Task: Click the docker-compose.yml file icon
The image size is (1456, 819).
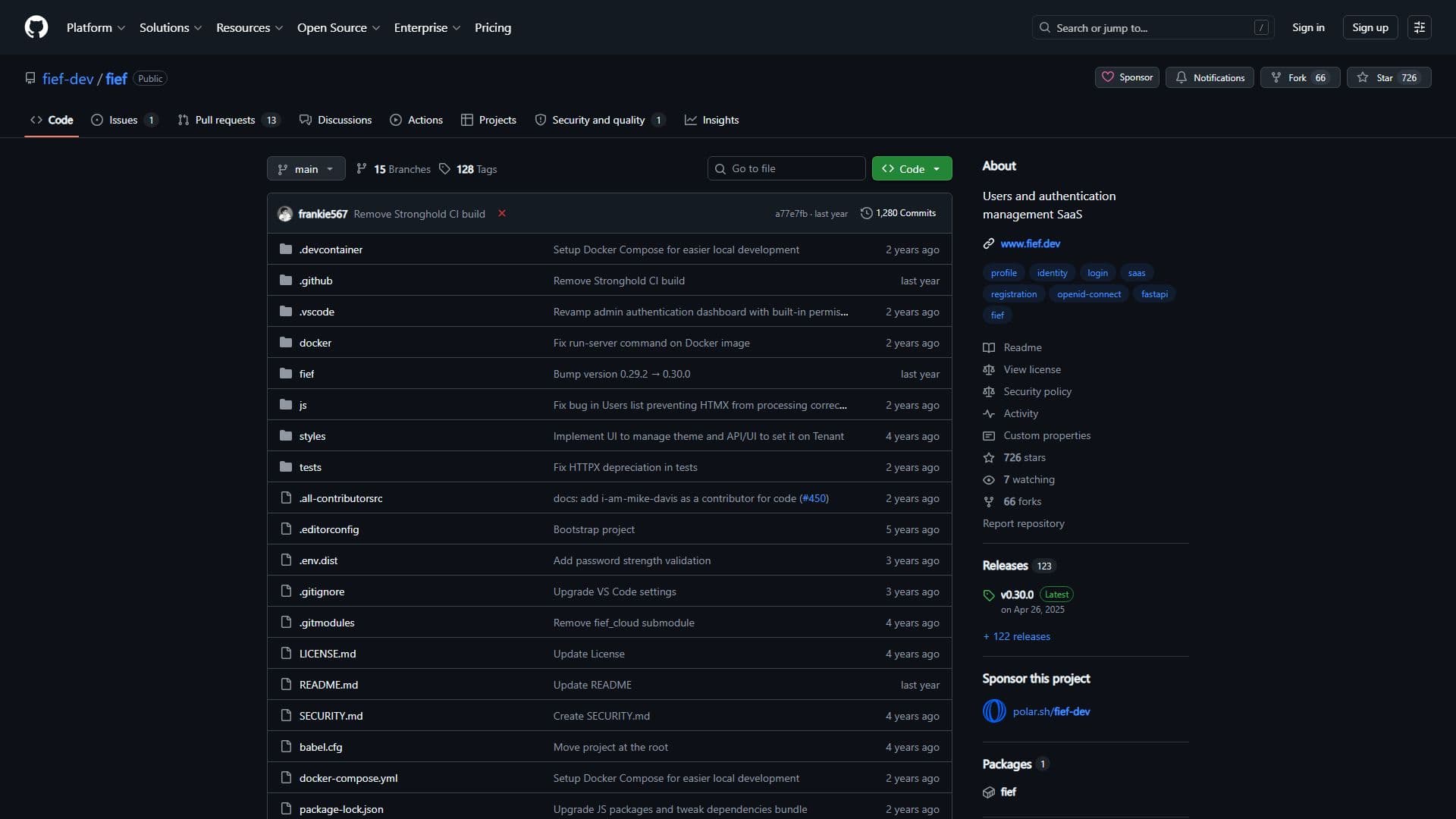Action: [286, 778]
